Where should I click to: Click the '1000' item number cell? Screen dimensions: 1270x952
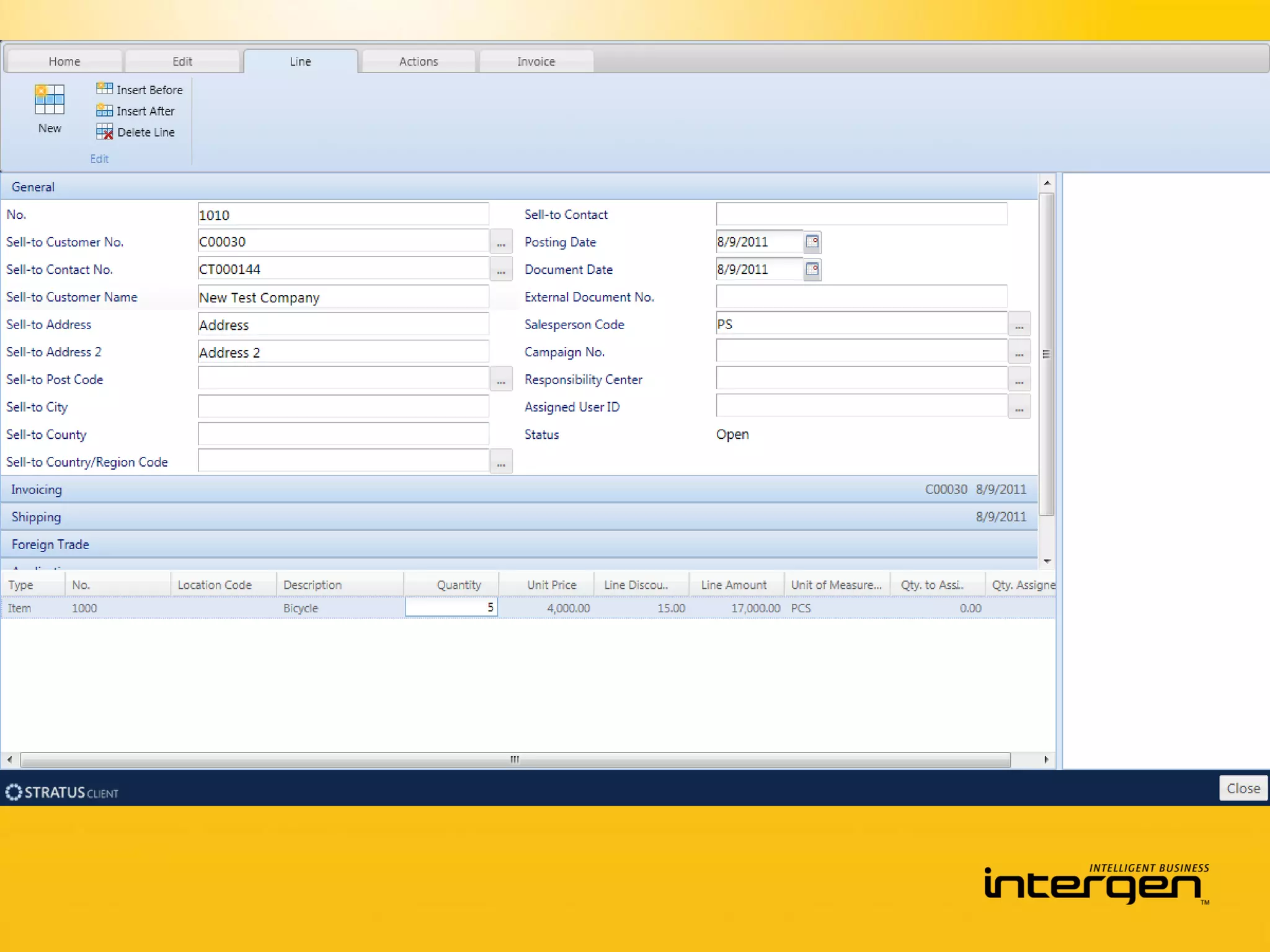pyautogui.click(x=118, y=608)
